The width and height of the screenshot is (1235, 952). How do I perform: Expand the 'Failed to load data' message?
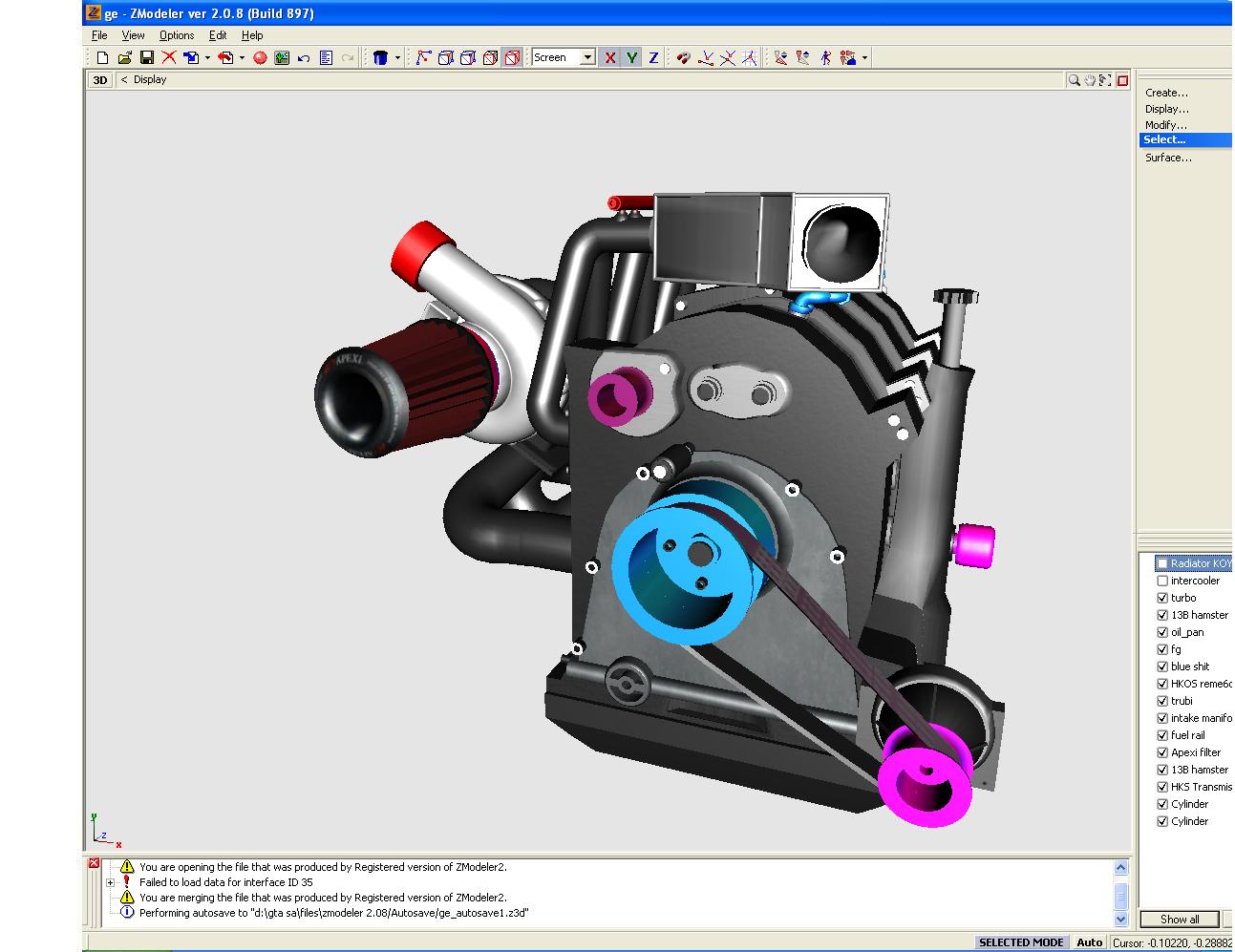point(110,882)
